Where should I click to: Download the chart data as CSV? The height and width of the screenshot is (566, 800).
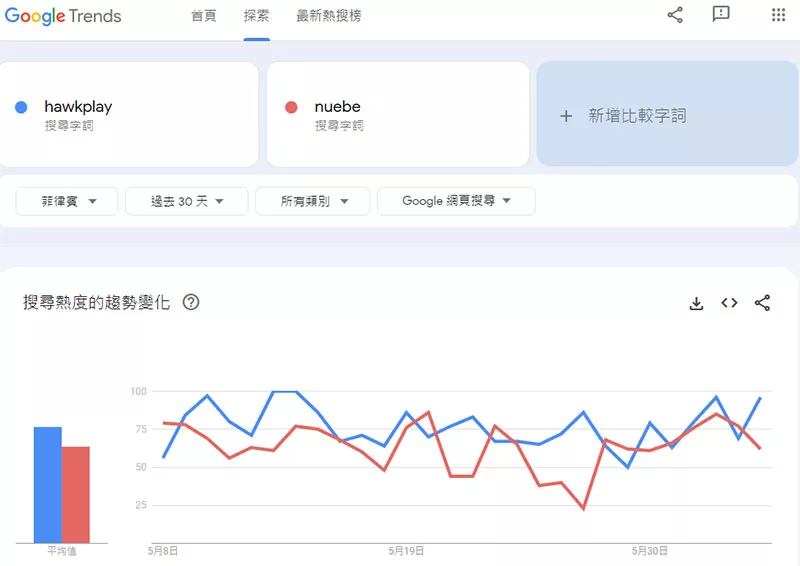pyautogui.click(x=696, y=303)
